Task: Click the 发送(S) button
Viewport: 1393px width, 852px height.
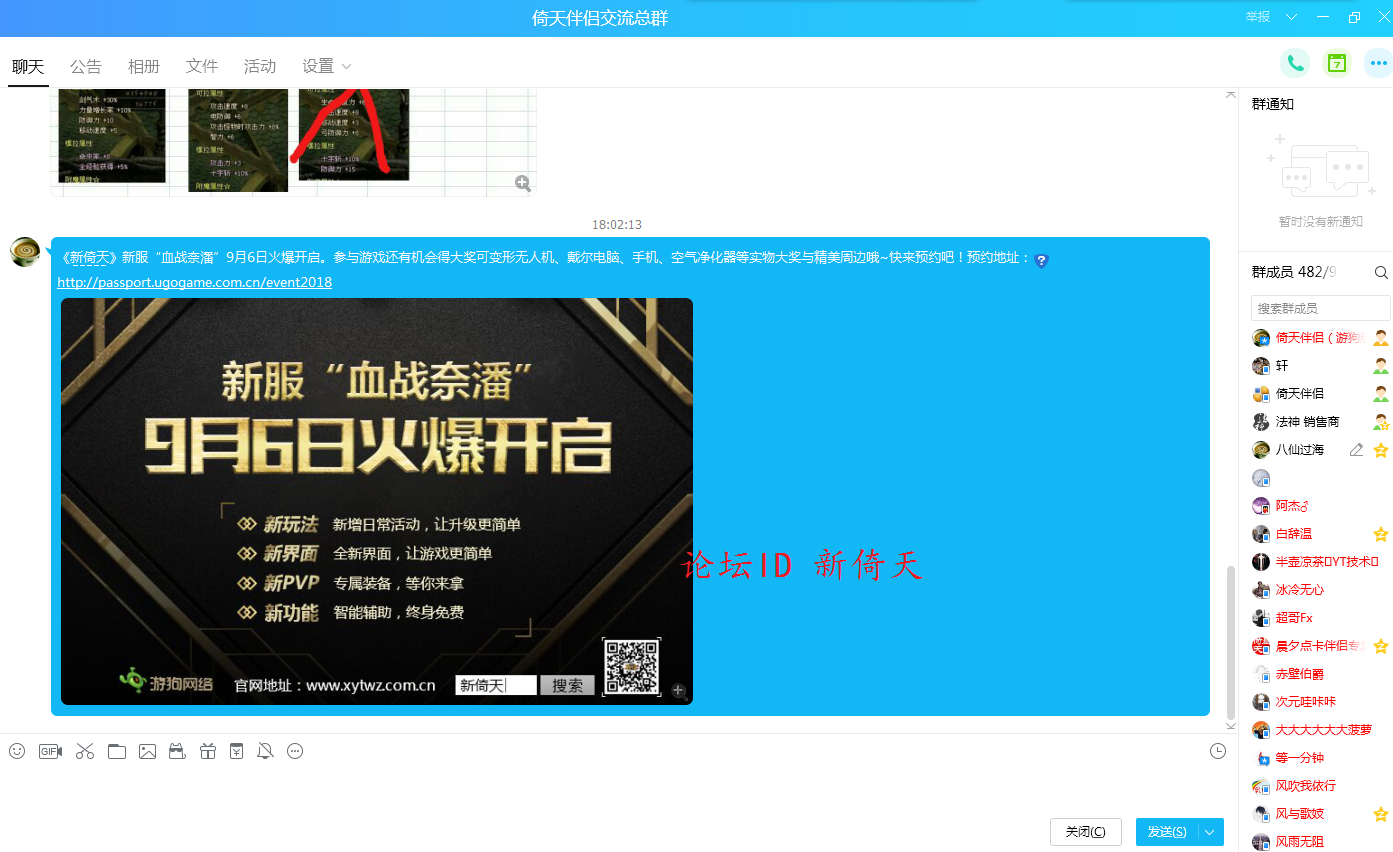Action: pos(1167,832)
